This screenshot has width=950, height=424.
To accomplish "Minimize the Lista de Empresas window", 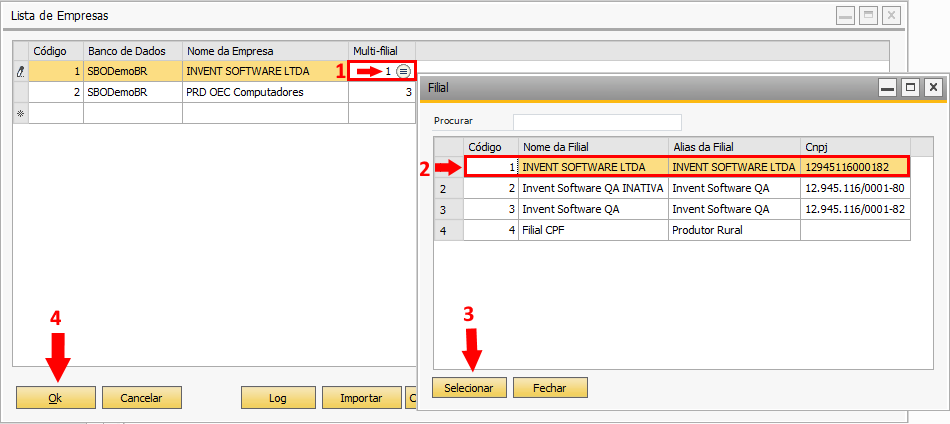I will pyautogui.click(x=846, y=16).
